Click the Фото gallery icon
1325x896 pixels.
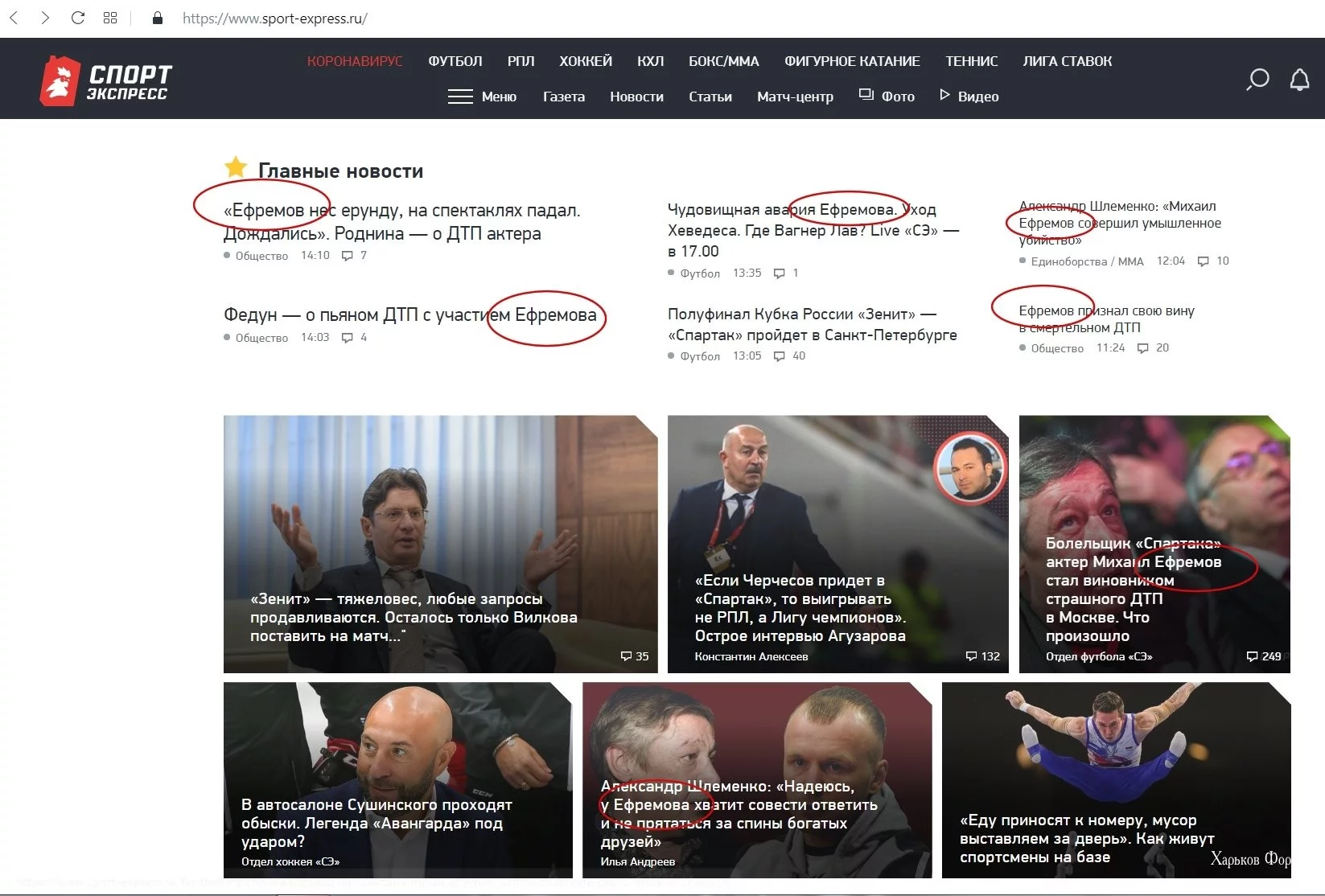866,95
